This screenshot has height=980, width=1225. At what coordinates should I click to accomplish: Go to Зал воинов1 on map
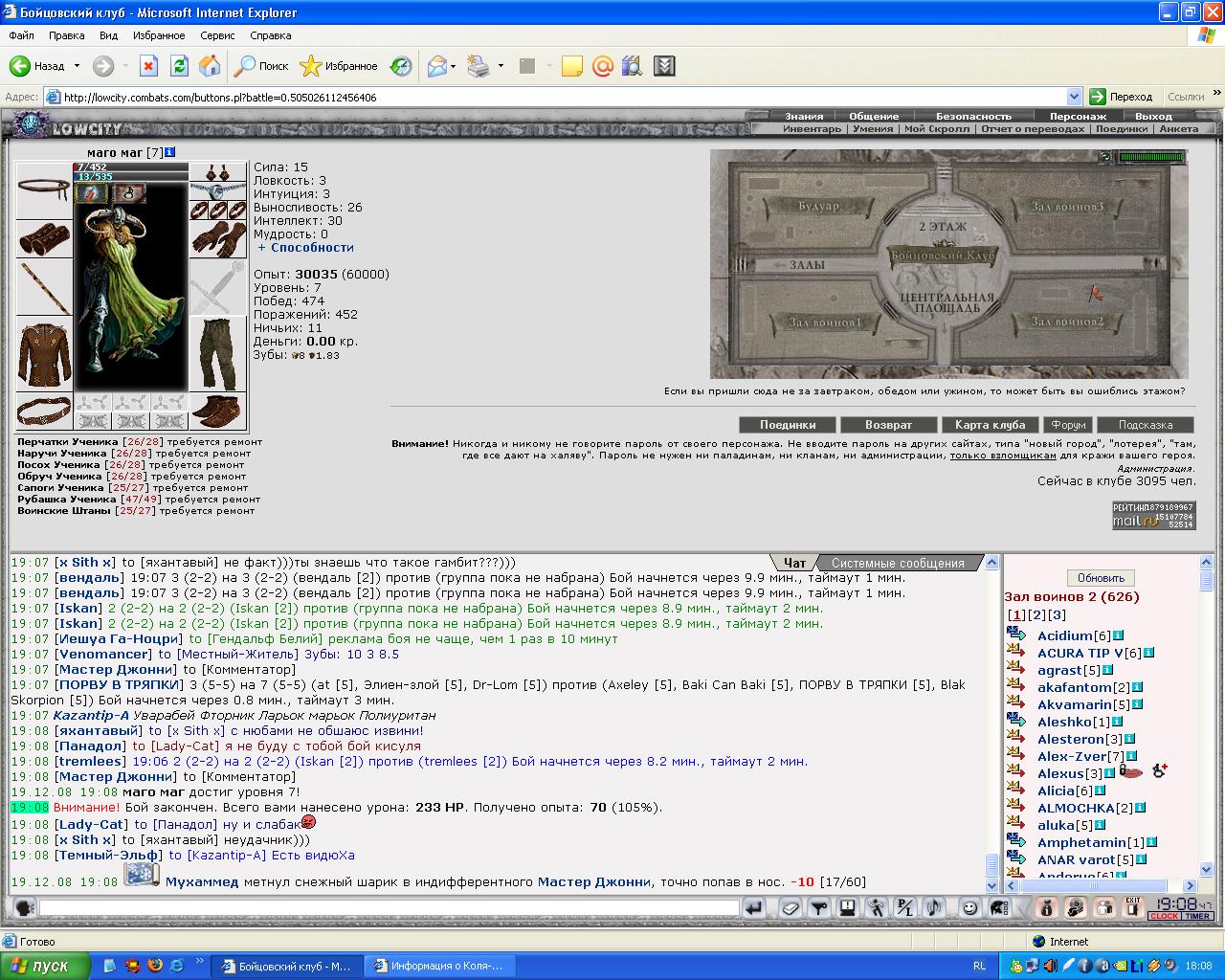(825, 323)
